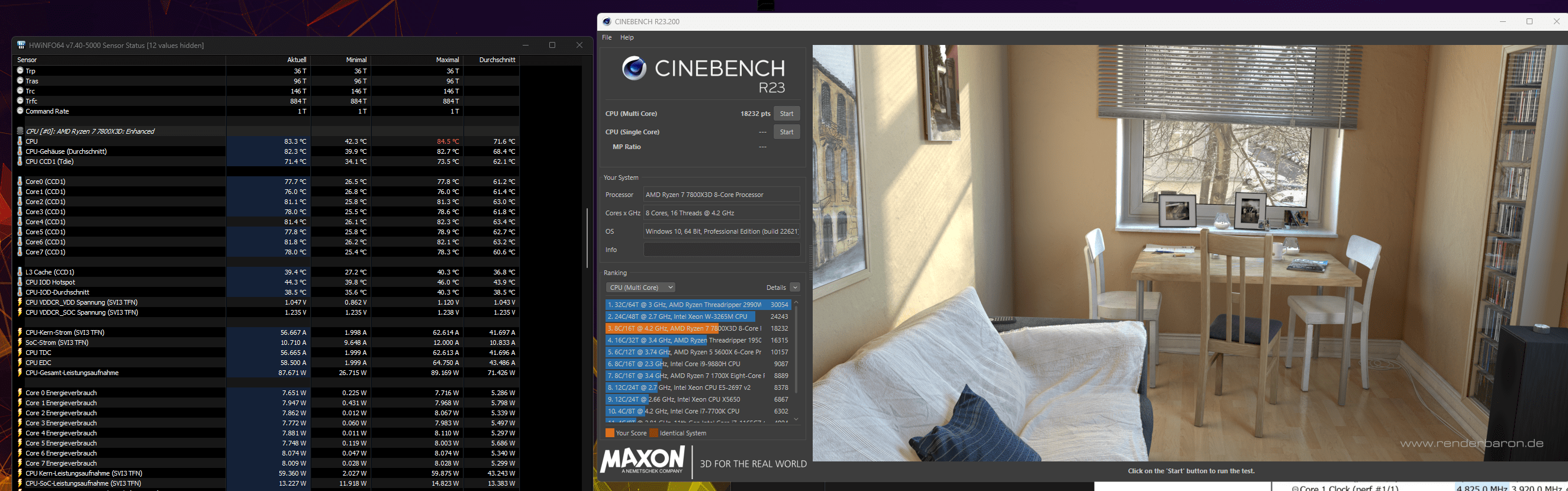Start the CPU Single Core test
Screen dimensions: 1568x491
[787, 132]
